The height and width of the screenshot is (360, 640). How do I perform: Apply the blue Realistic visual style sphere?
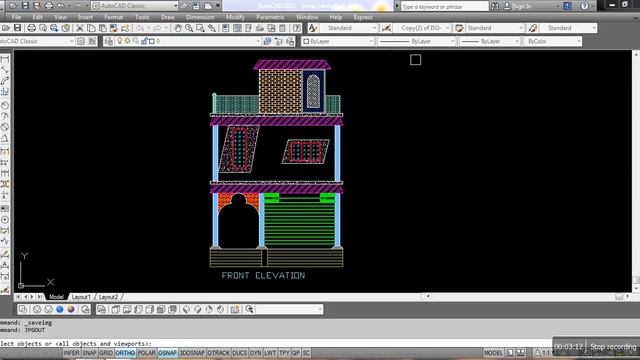[60, 309]
